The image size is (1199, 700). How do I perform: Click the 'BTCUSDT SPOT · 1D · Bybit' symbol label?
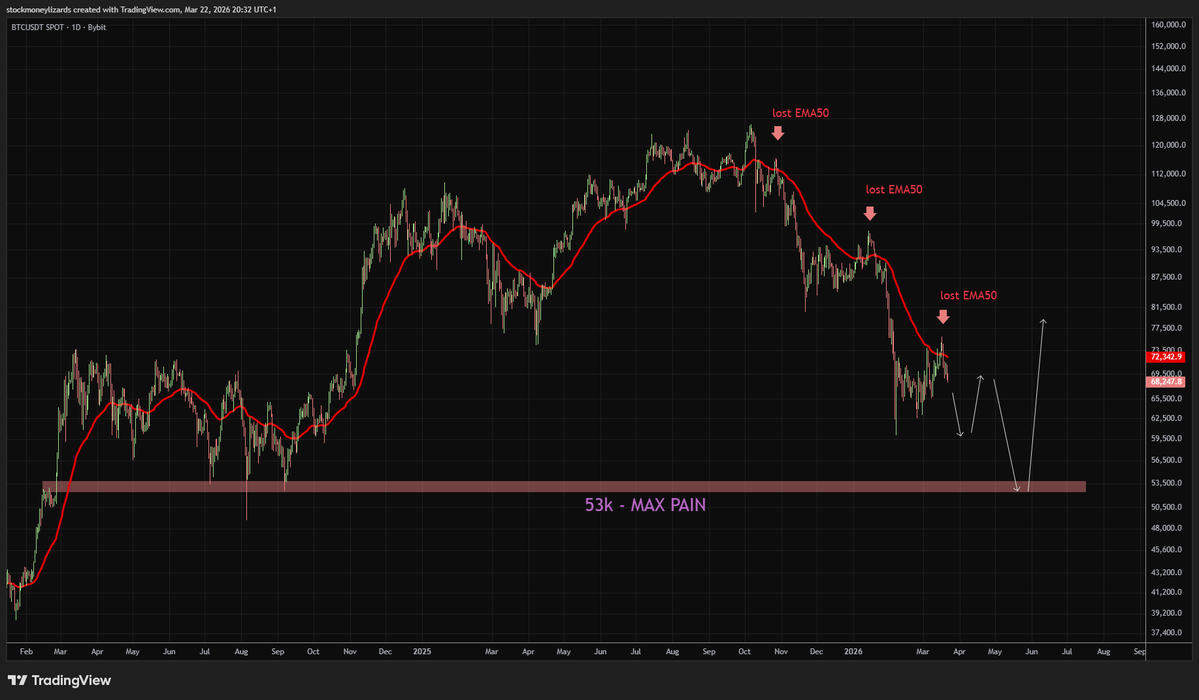[58, 28]
